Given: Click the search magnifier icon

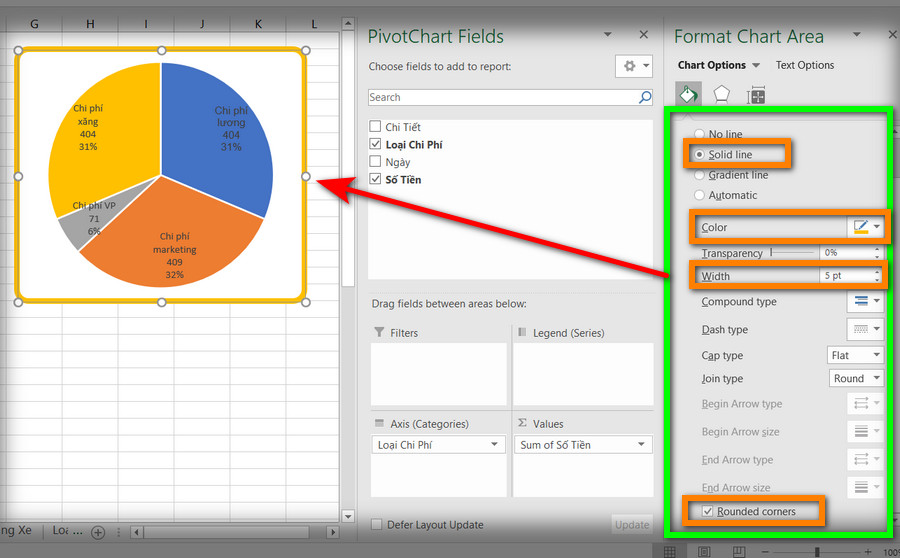Looking at the screenshot, I should coord(645,97).
